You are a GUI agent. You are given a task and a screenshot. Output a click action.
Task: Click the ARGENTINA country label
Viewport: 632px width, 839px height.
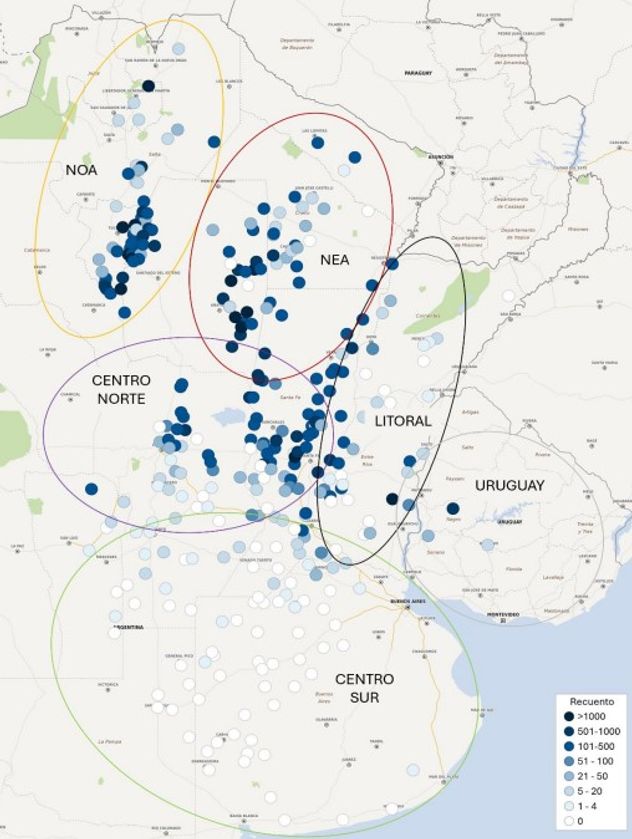[128, 627]
